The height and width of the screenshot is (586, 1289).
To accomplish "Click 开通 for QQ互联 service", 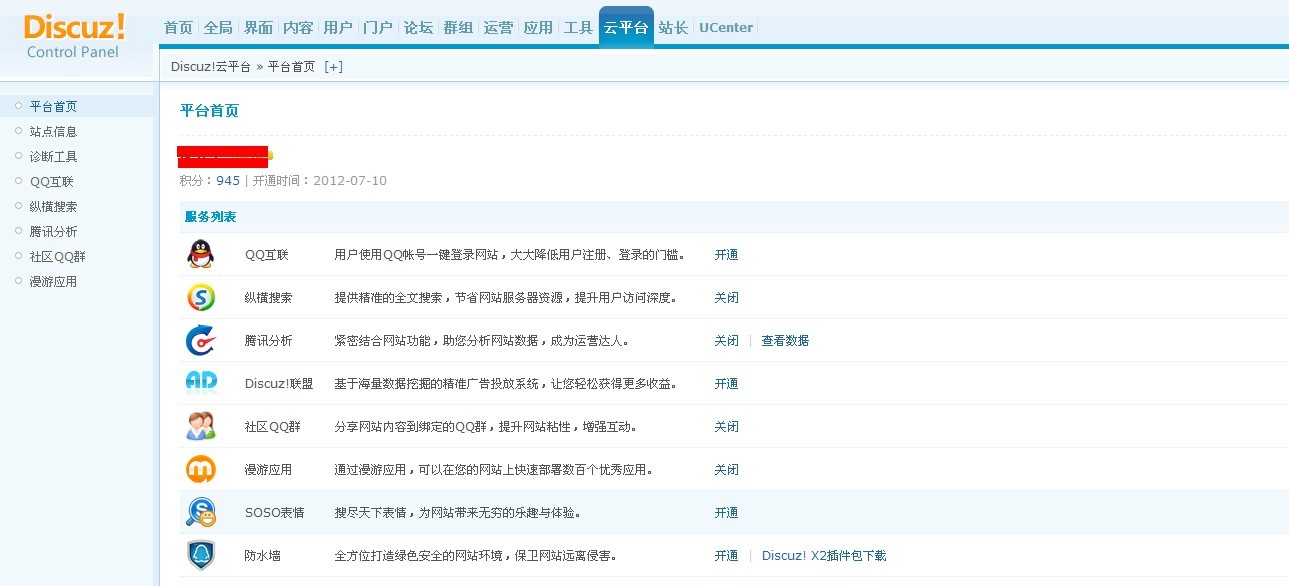I will (726, 254).
